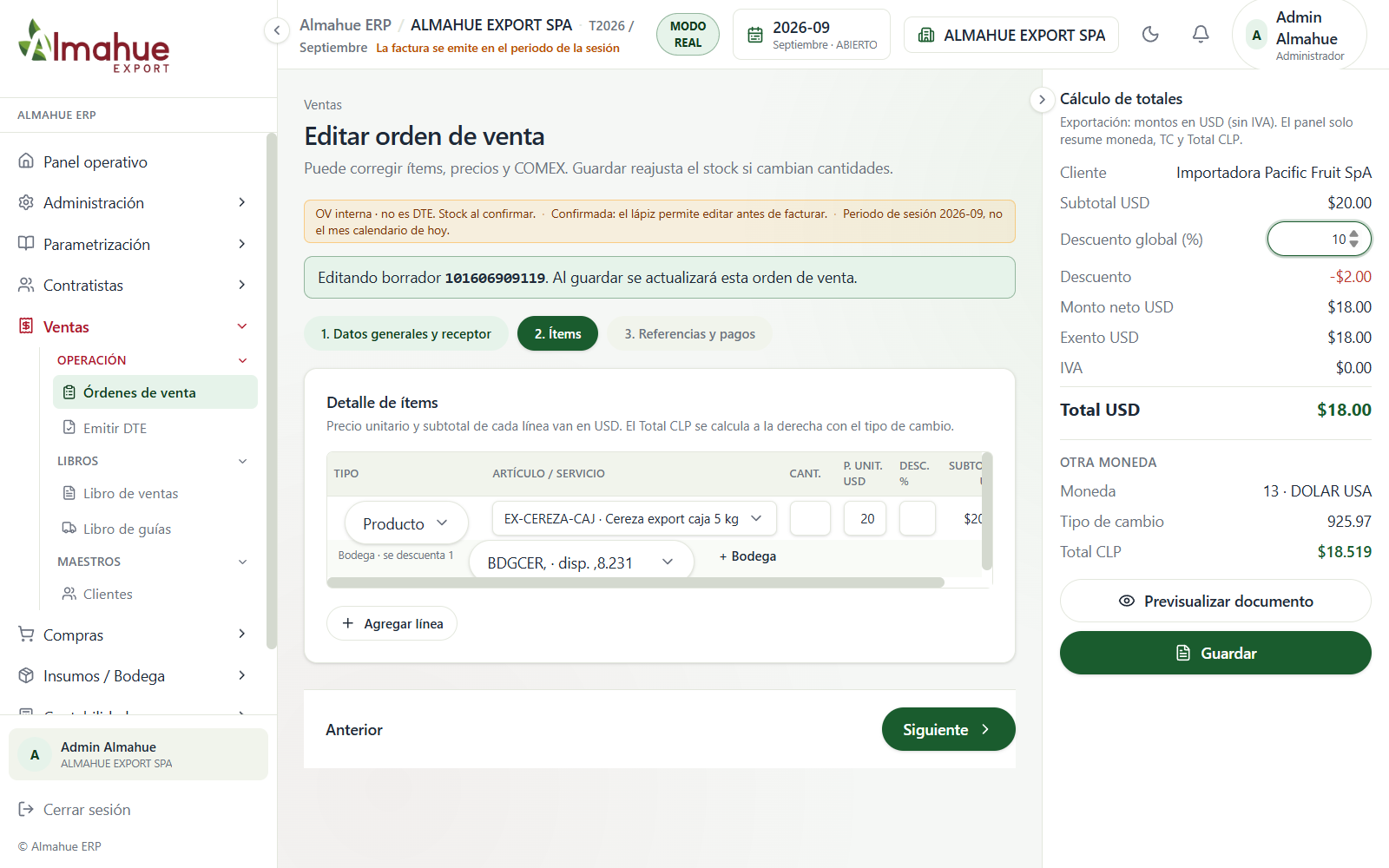Click the Almahue Export logo
Screen dimensions: 1389x868
[x=94, y=46]
